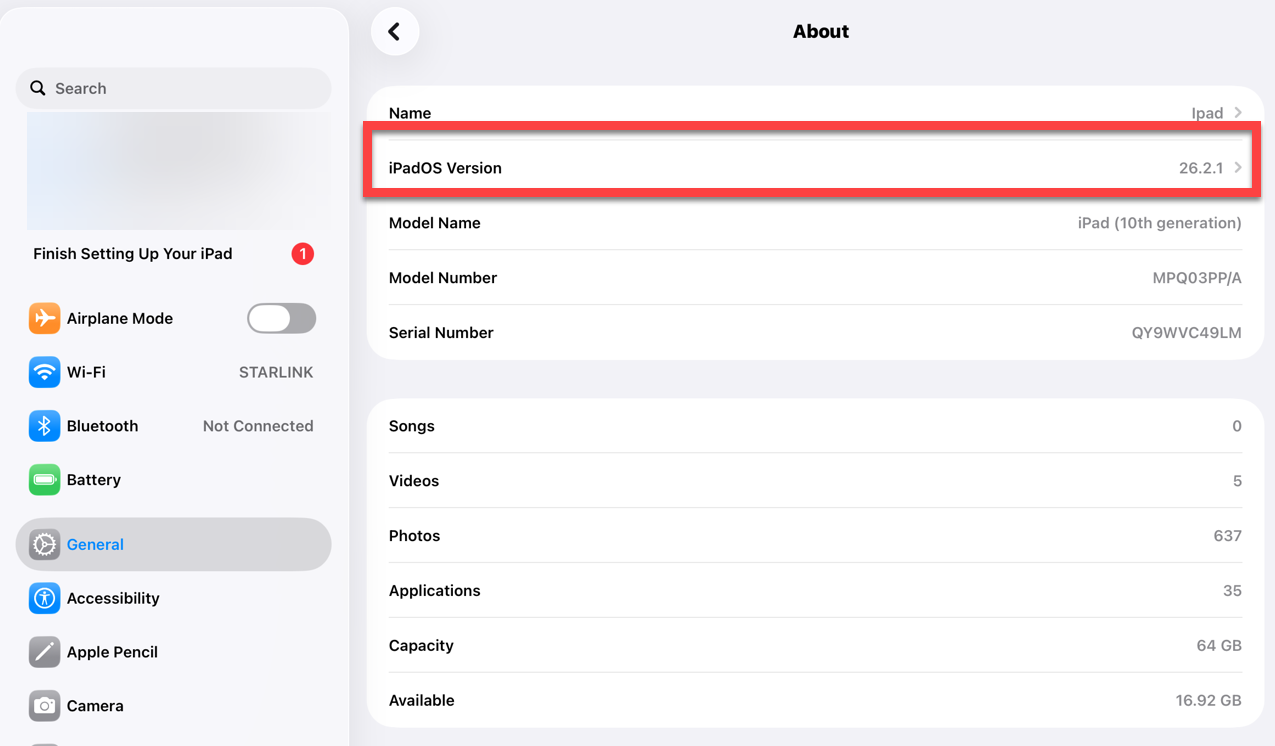Click the Serial Number label
Screen dimensions: 1275x746
(x=441, y=333)
